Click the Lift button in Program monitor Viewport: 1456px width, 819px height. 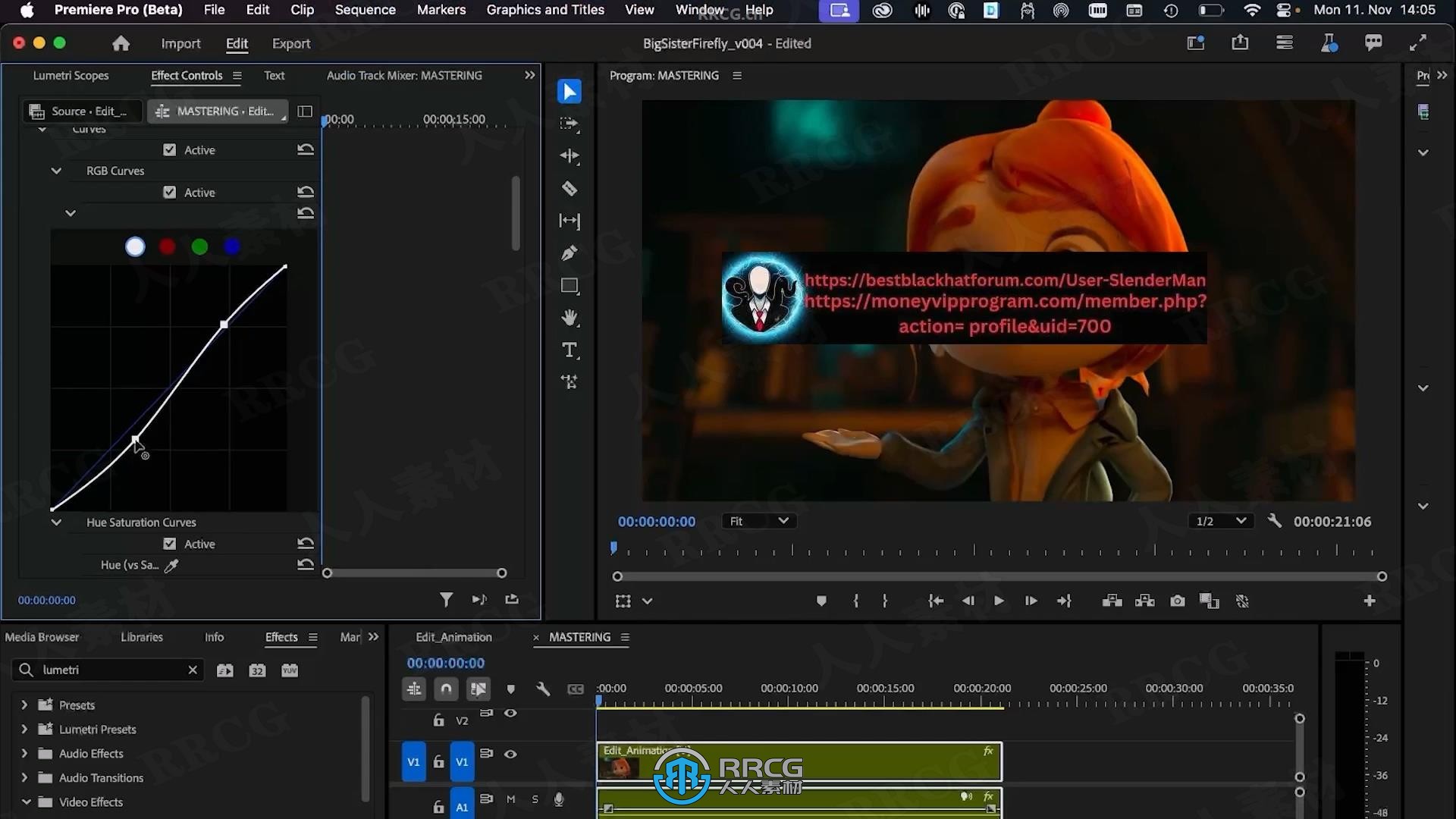click(1112, 601)
